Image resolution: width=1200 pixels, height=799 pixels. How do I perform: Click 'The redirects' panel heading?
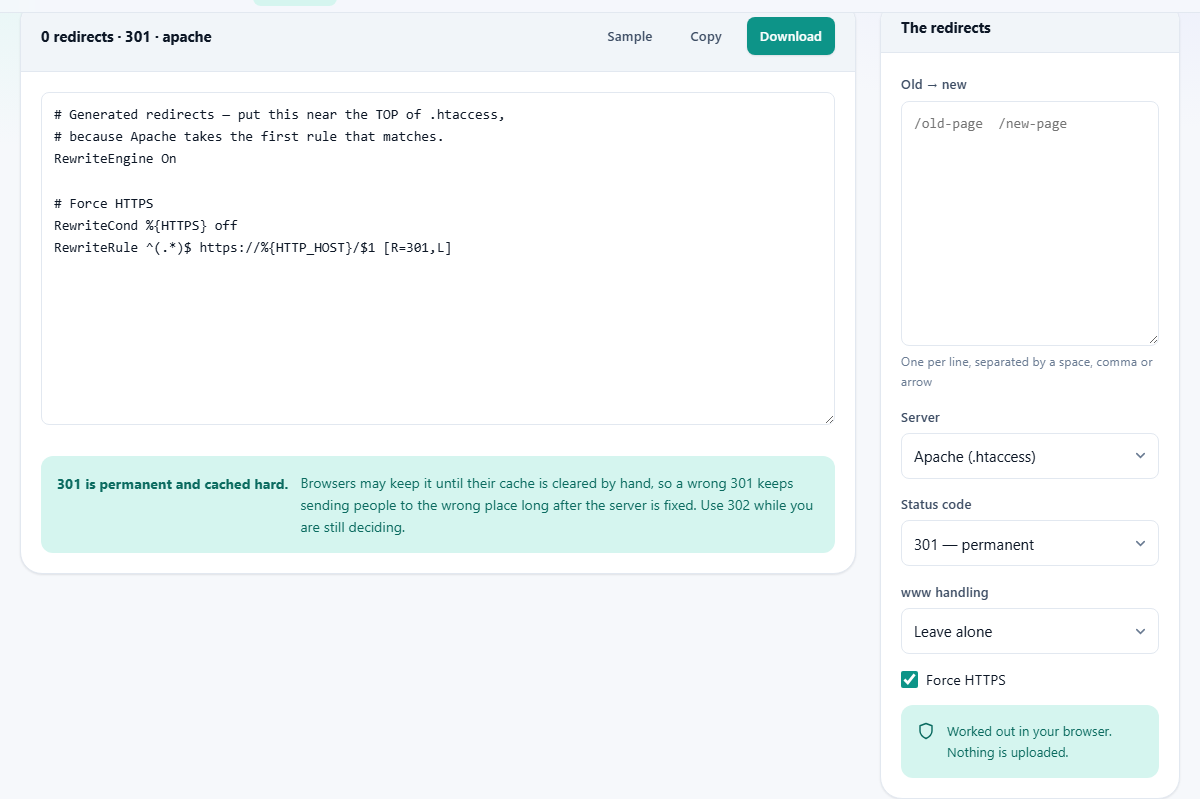tap(946, 28)
